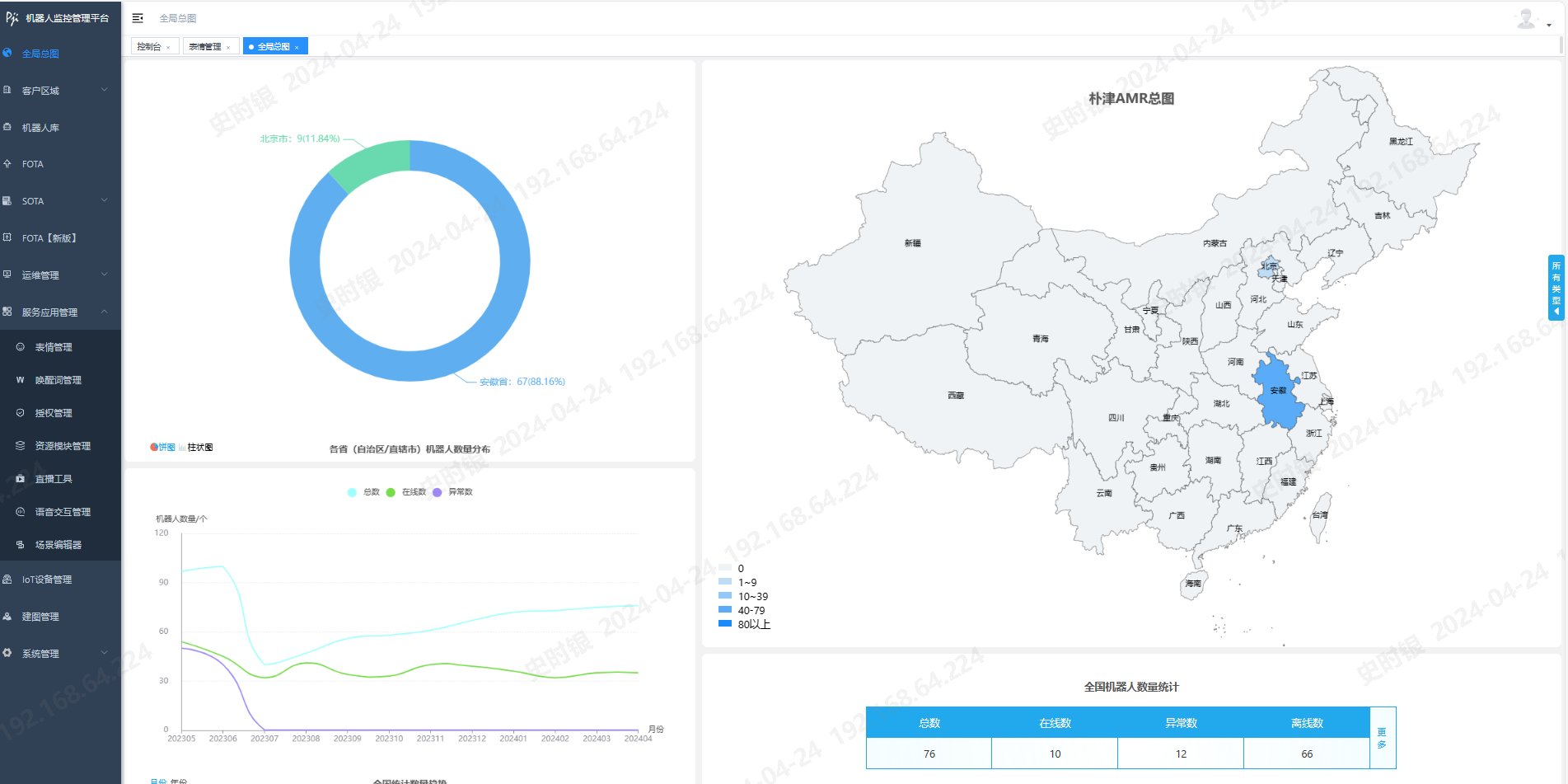
Task: Click the 服务应用管理 grid icon
Action: [7, 312]
